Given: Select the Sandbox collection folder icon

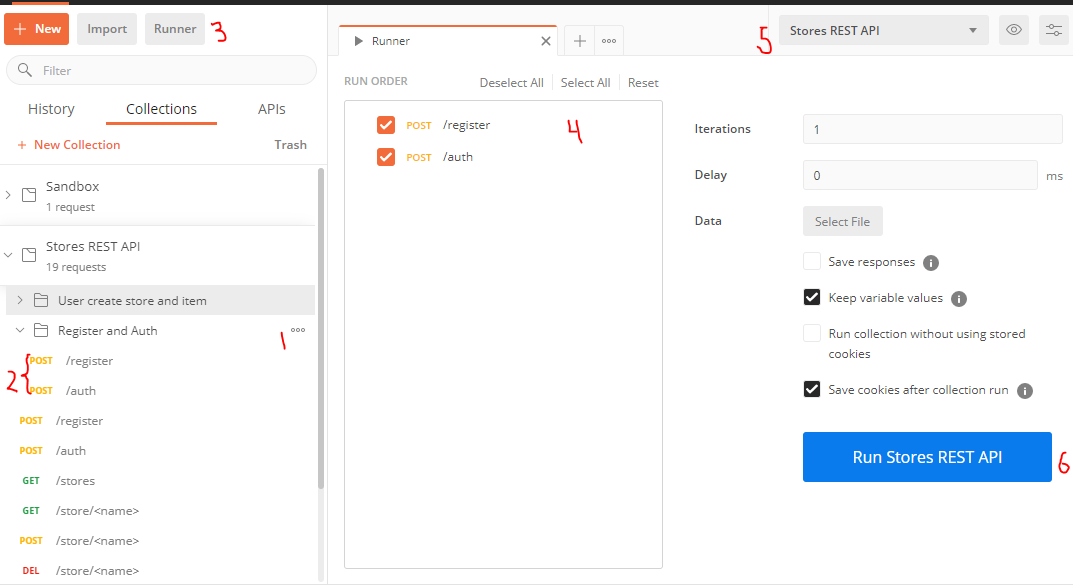Looking at the screenshot, I should point(29,195).
